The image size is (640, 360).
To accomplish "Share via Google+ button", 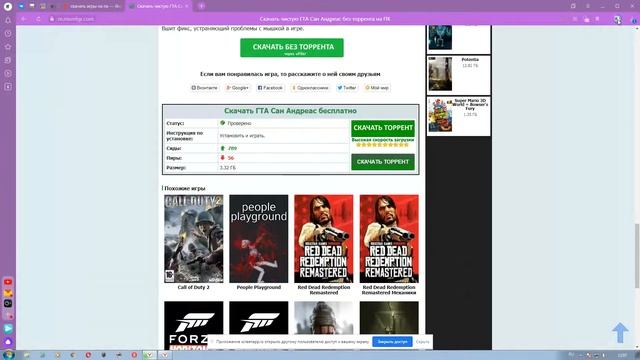I will coord(238,88).
